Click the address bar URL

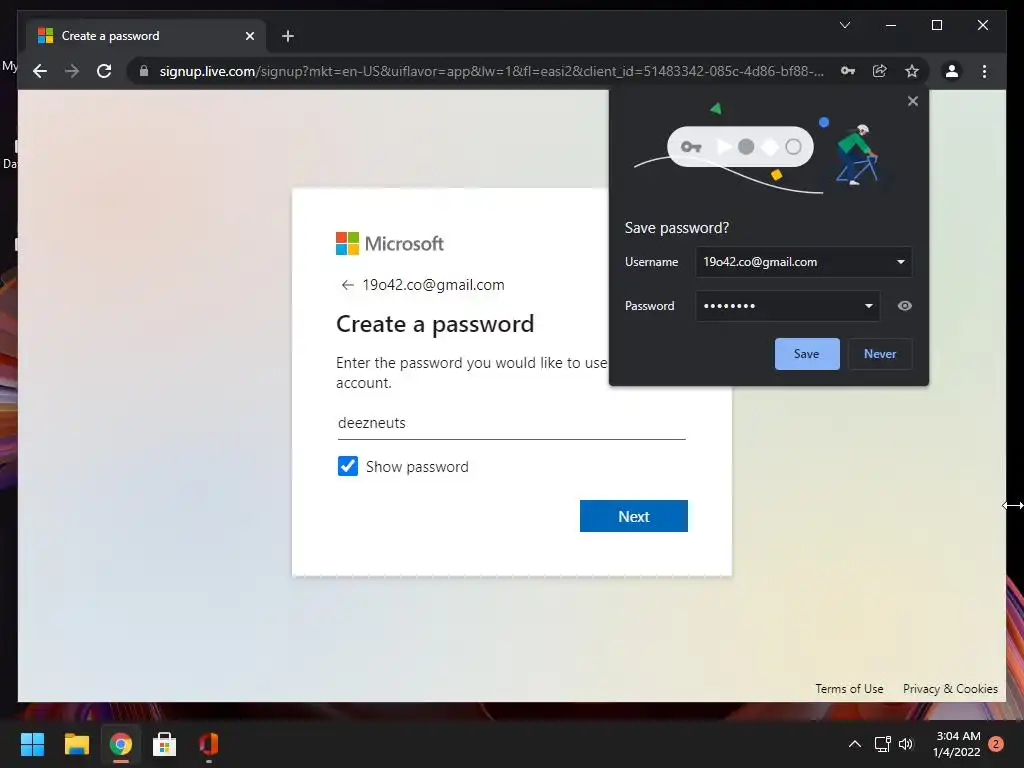pyautogui.click(x=491, y=71)
